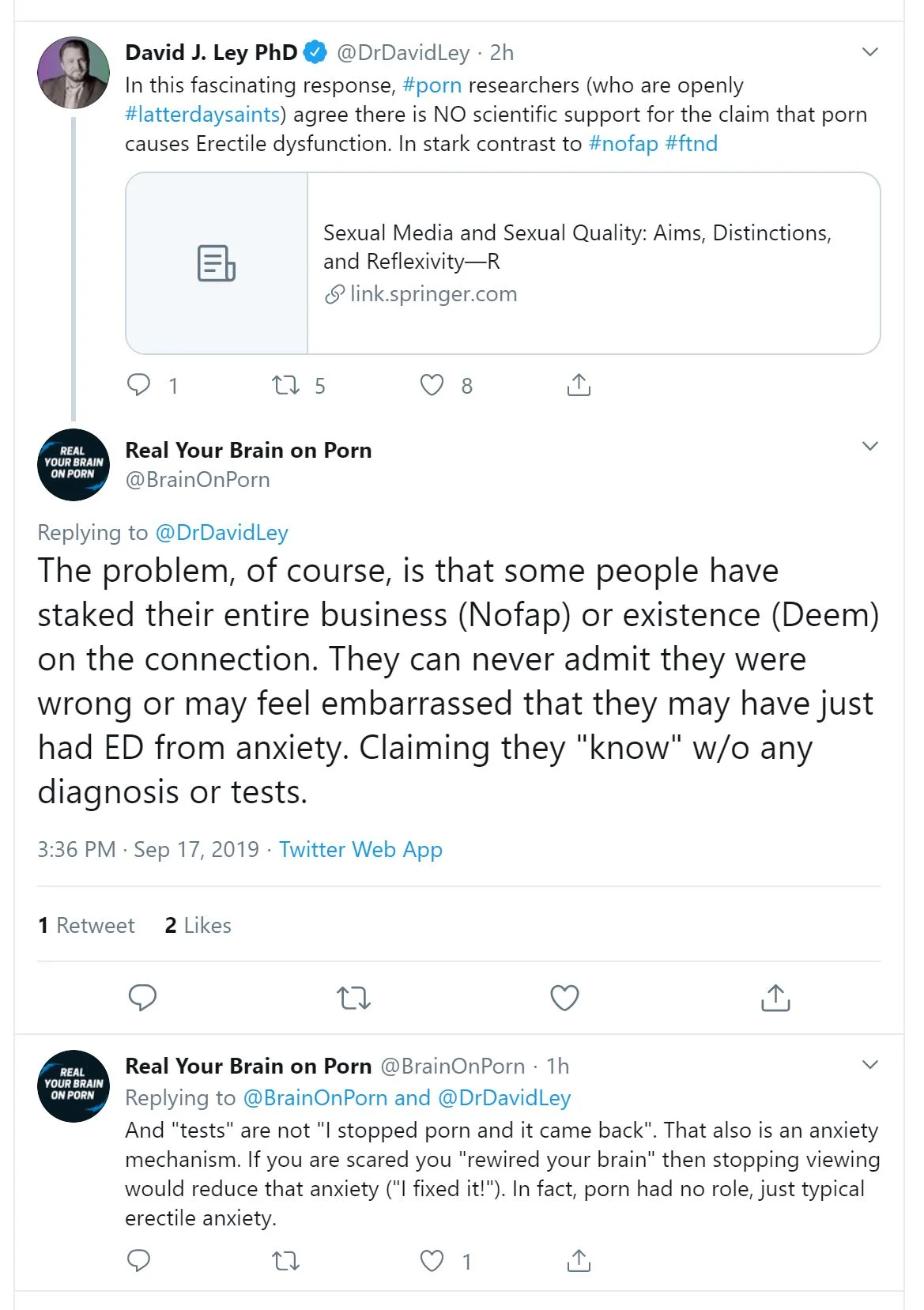924x1310 pixels.
Task: Retweet the erectile anxiety follow-up tweet
Action: (285, 1260)
